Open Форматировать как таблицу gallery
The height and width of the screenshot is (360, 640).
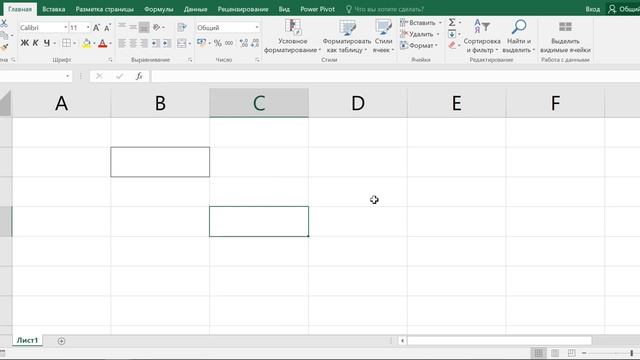point(347,36)
